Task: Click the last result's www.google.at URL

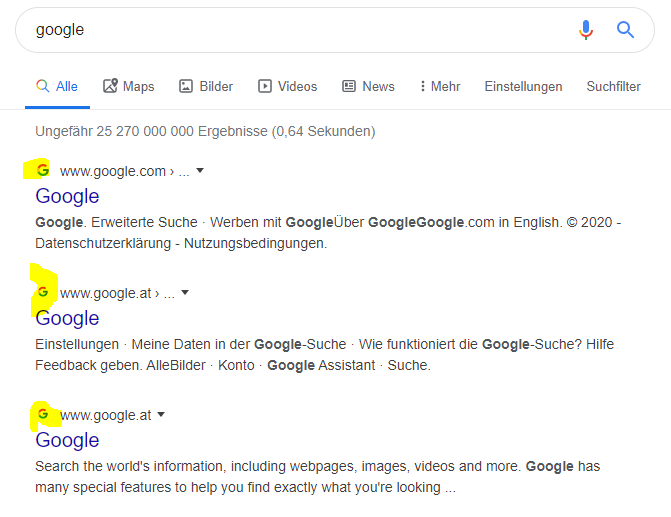Action: click(106, 416)
